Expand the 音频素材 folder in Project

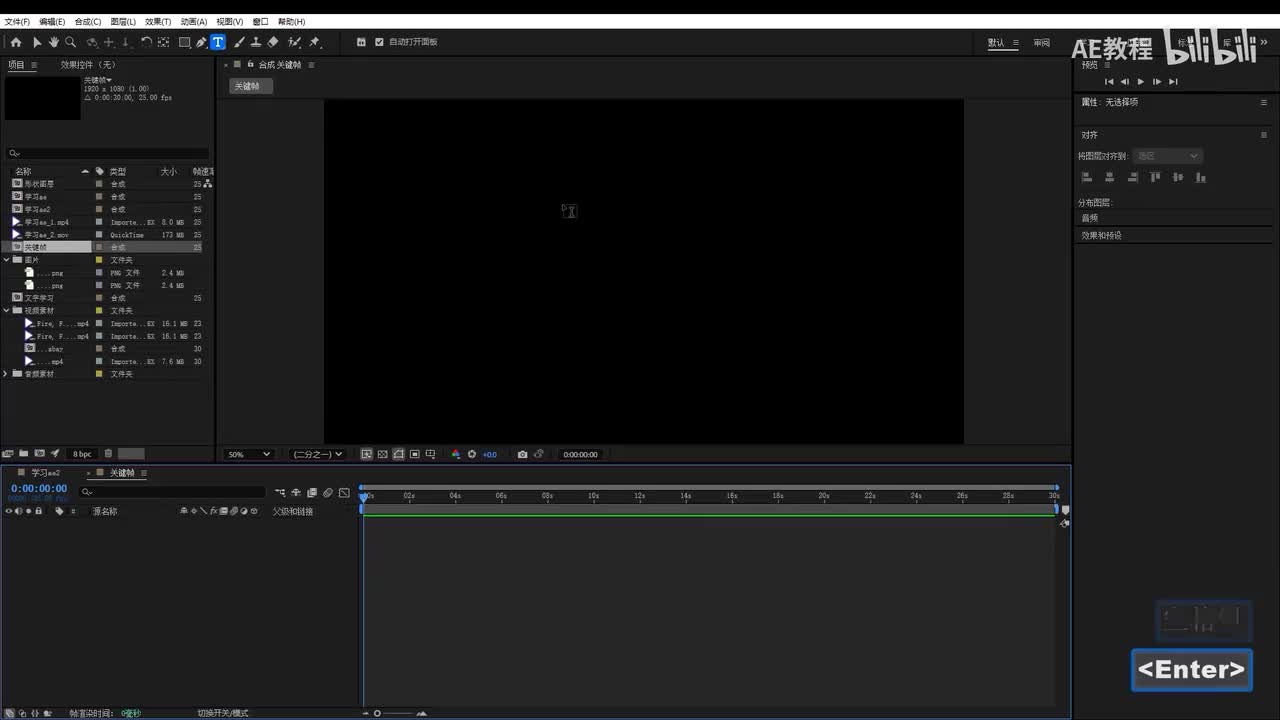pos(6,374)
